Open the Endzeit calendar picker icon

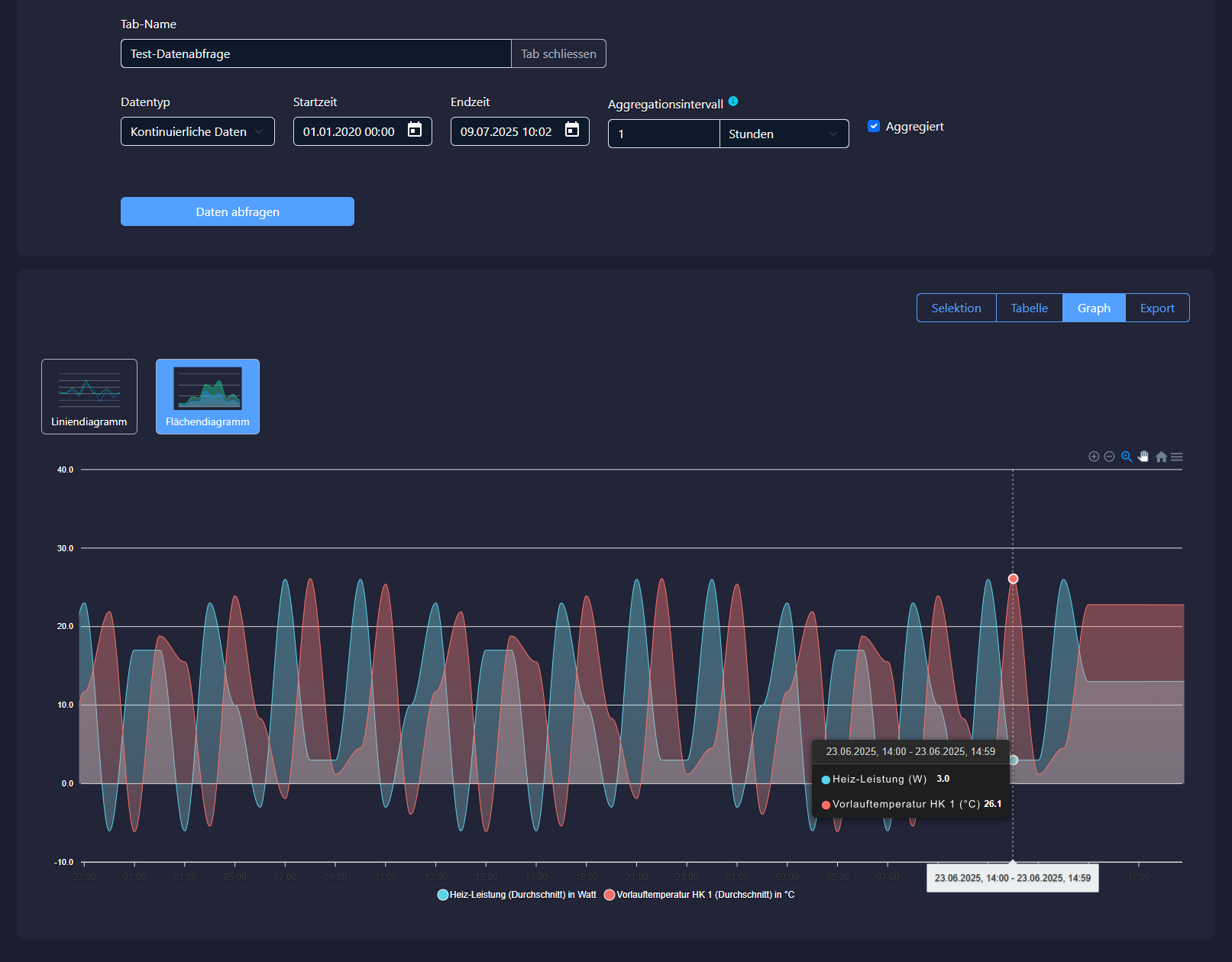572,131
